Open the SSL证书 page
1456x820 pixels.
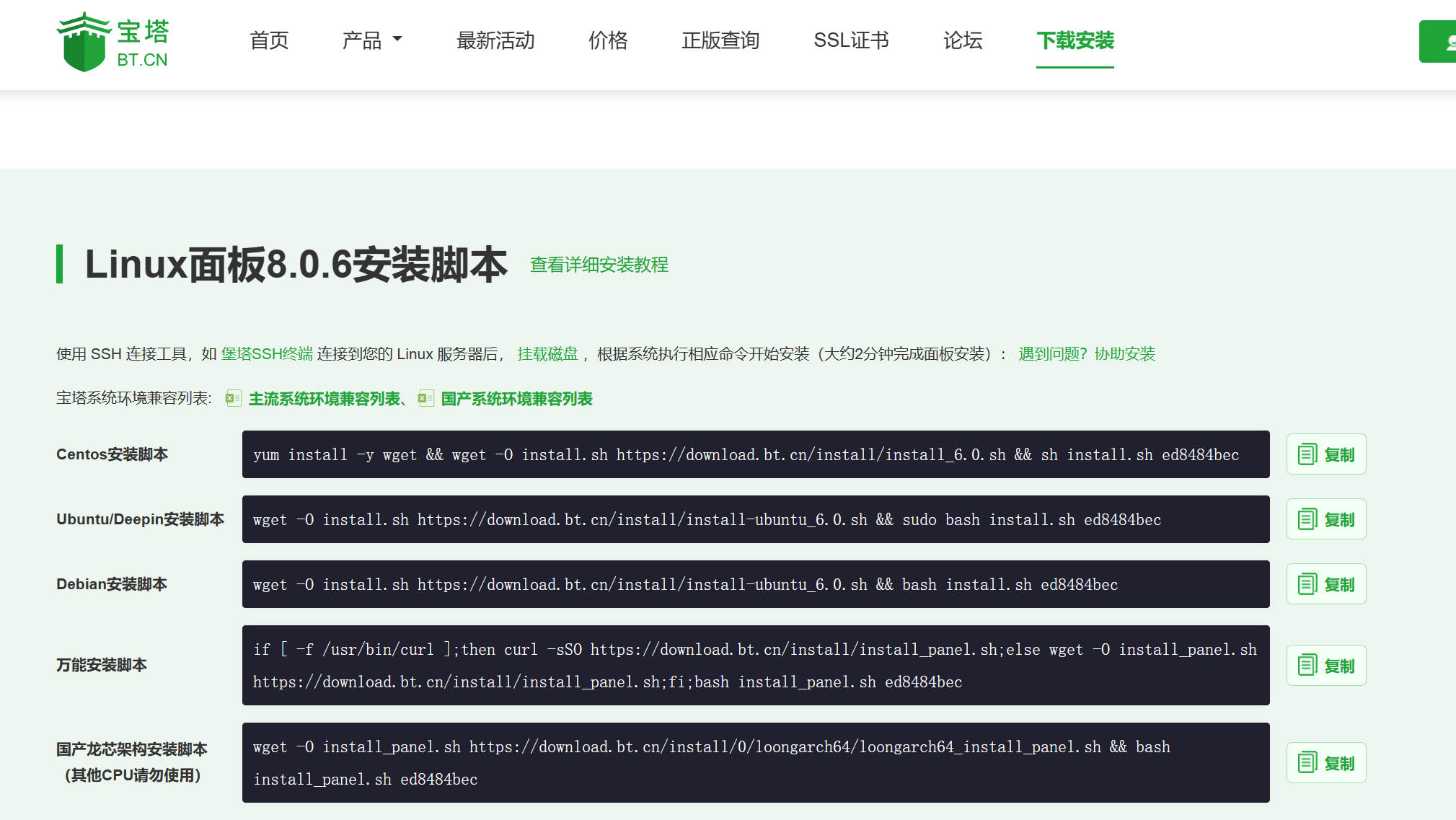(x=851, y=40)
